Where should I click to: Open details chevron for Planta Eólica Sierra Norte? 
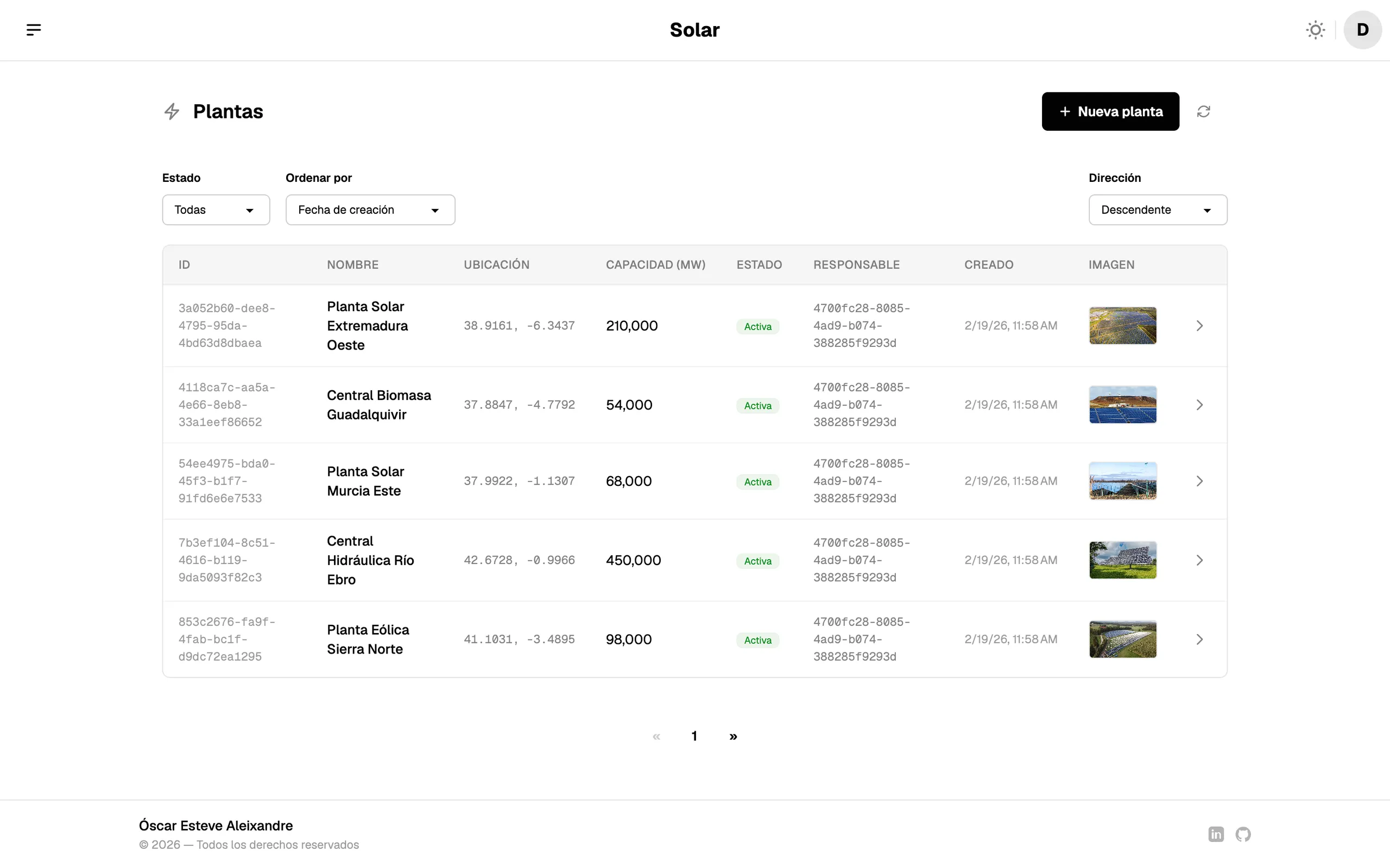pyautogui.click(x=1199, y=639)
